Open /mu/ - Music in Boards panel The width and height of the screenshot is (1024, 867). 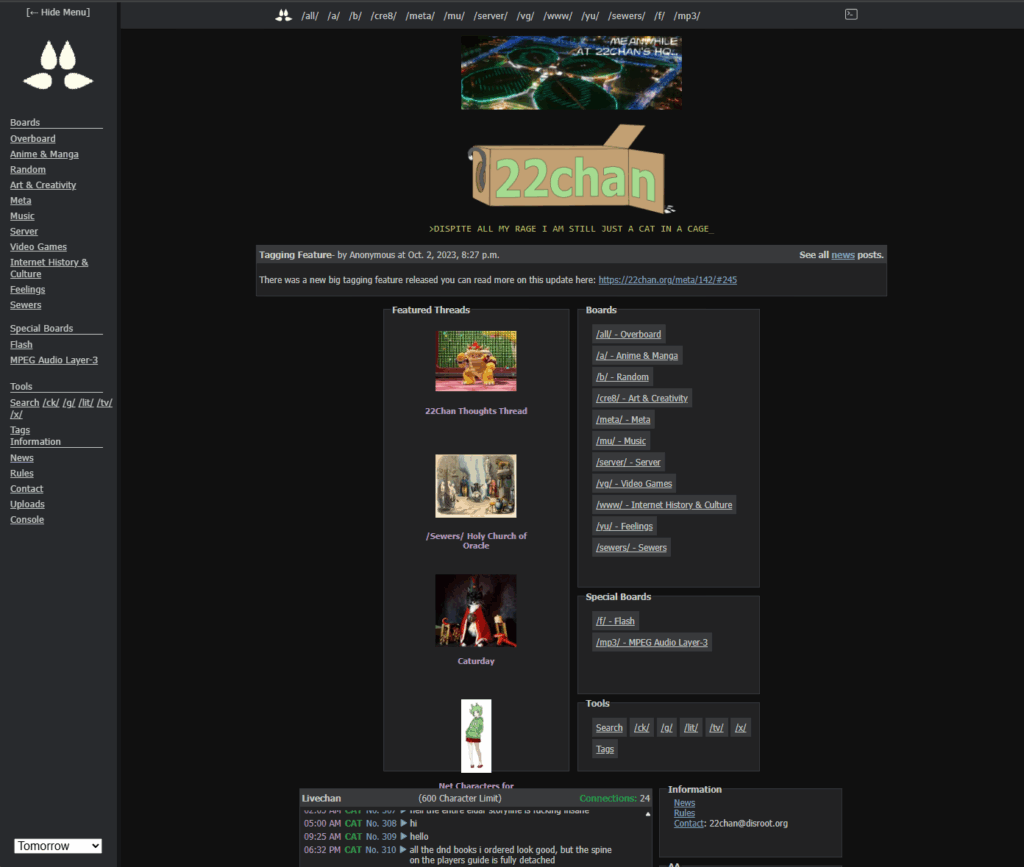621,441
